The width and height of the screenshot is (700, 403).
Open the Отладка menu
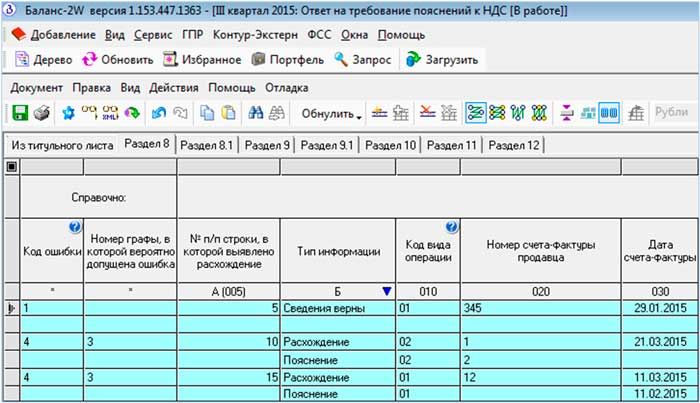click(287, 87)
